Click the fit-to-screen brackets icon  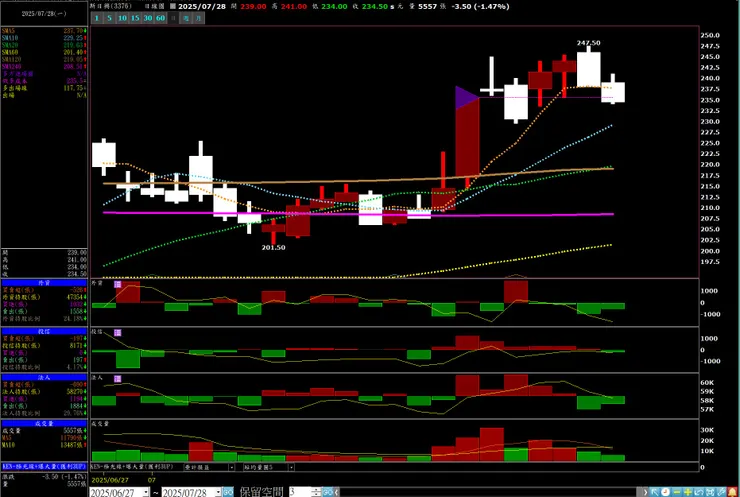pos(710,492)
